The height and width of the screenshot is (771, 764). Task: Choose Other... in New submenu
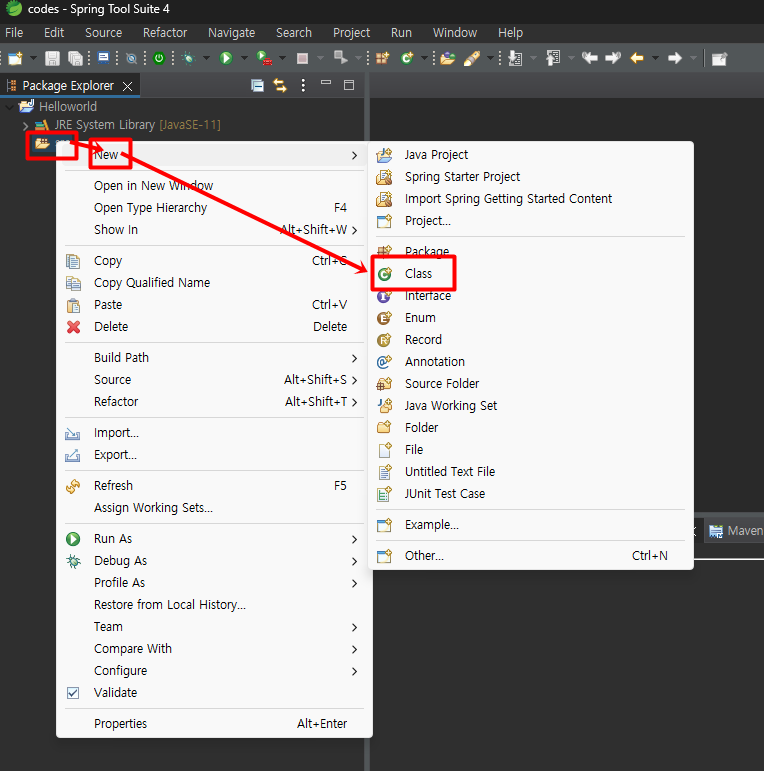tap(531, 556)
